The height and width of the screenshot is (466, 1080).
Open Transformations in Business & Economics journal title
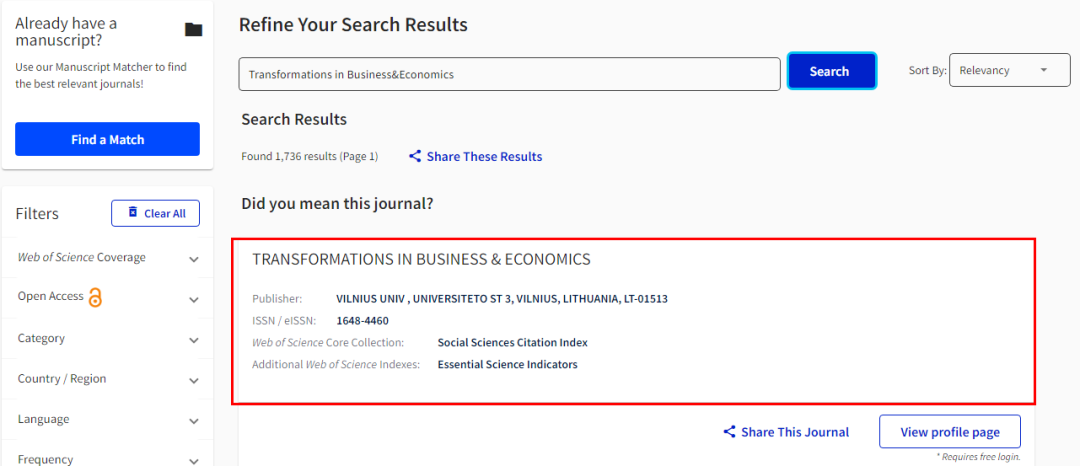click(422, 260)
